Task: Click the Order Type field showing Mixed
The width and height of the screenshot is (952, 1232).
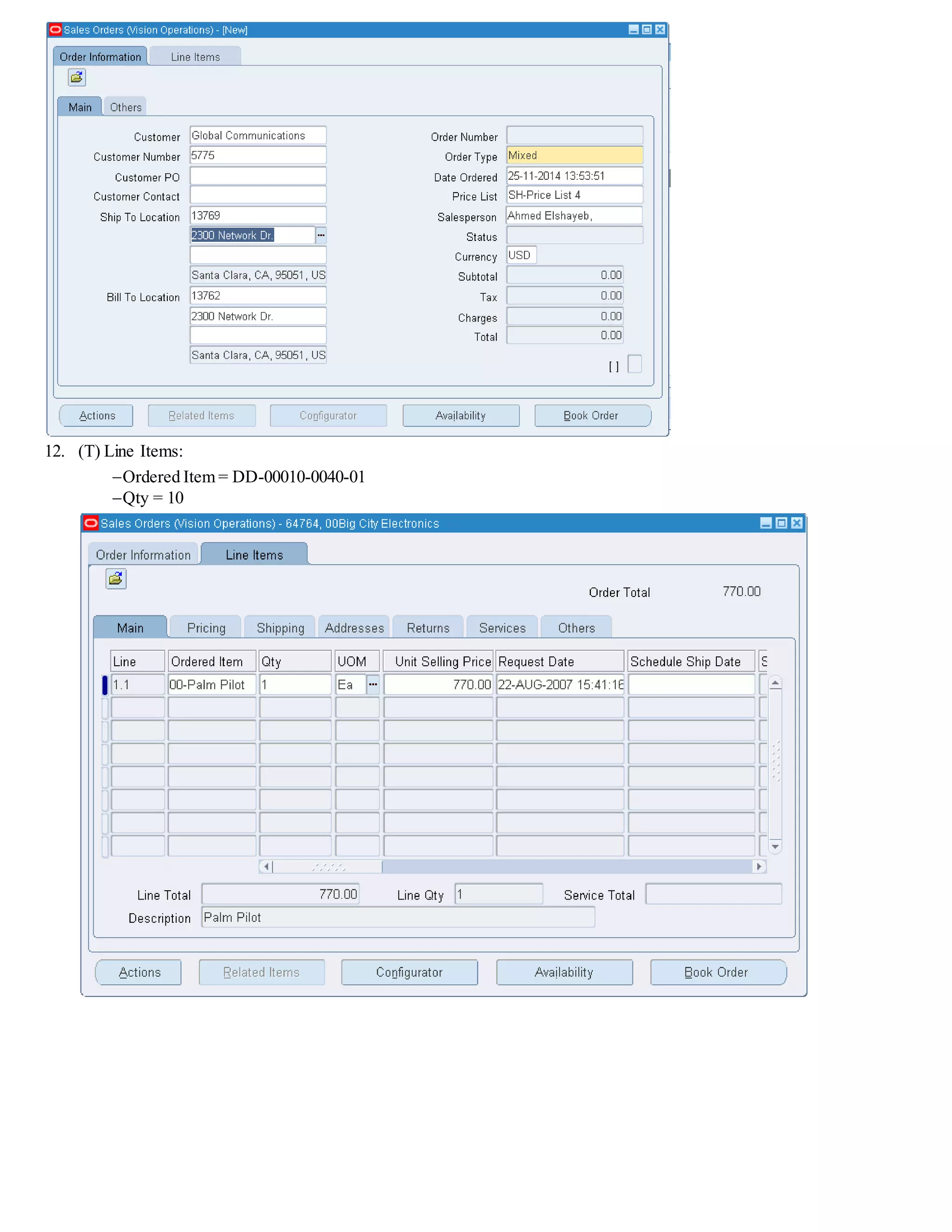Action: 575,155
